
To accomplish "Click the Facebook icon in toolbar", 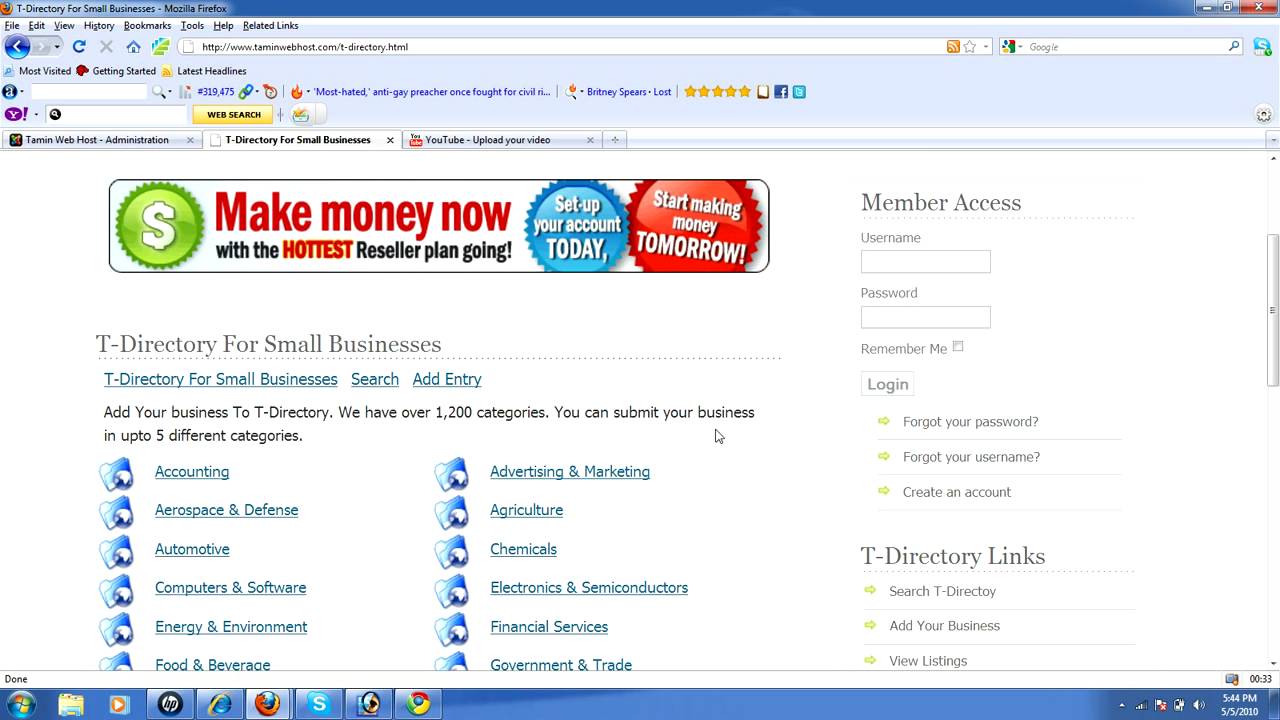I will click(781, 92).
